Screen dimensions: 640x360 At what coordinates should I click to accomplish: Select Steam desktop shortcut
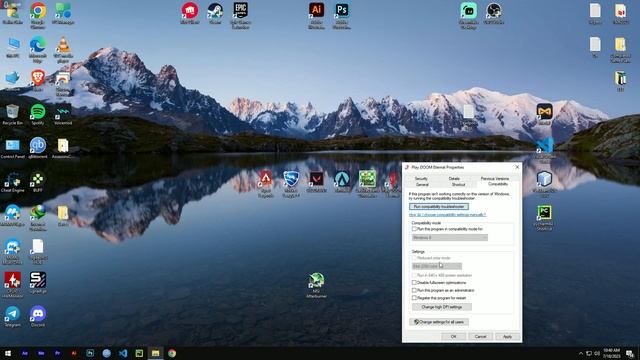(x=215, y=13)
